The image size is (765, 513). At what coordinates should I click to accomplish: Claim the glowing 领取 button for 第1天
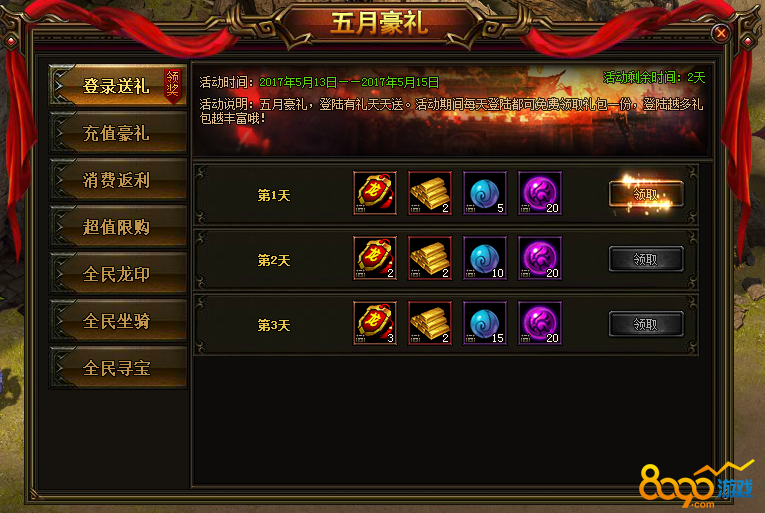pos(646,194)
